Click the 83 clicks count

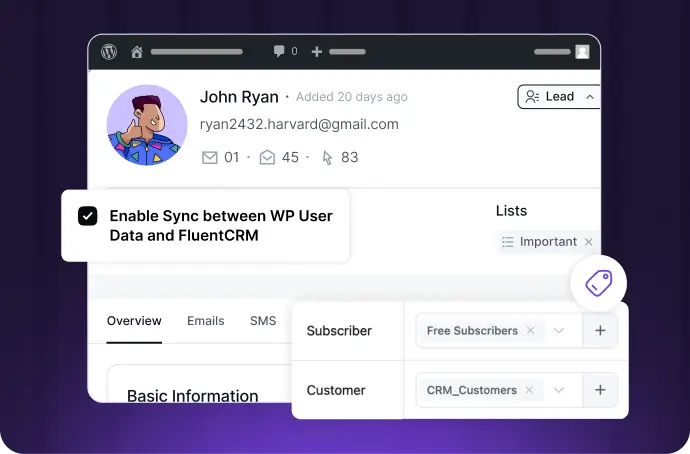point(350,157)
